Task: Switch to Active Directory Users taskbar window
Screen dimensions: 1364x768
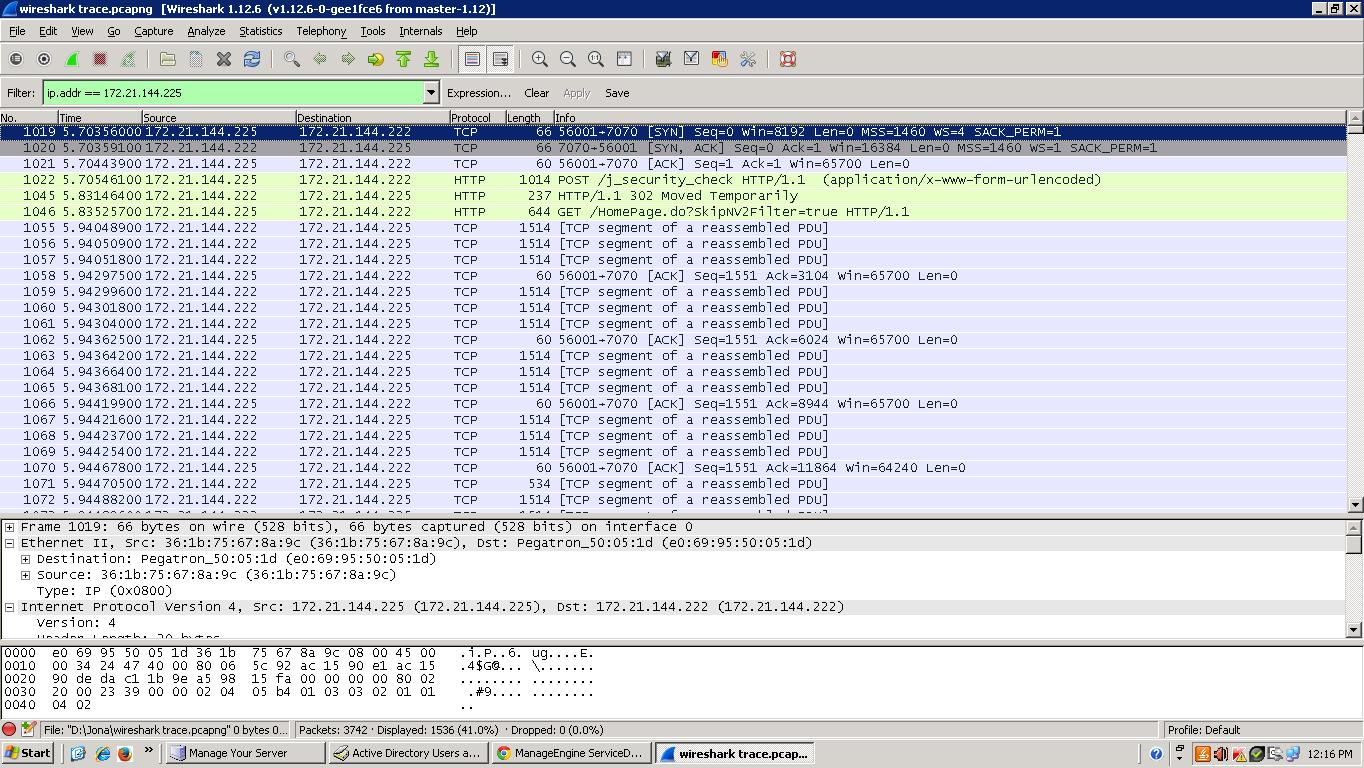Action: pyautogui.click(x=408, y=753)
